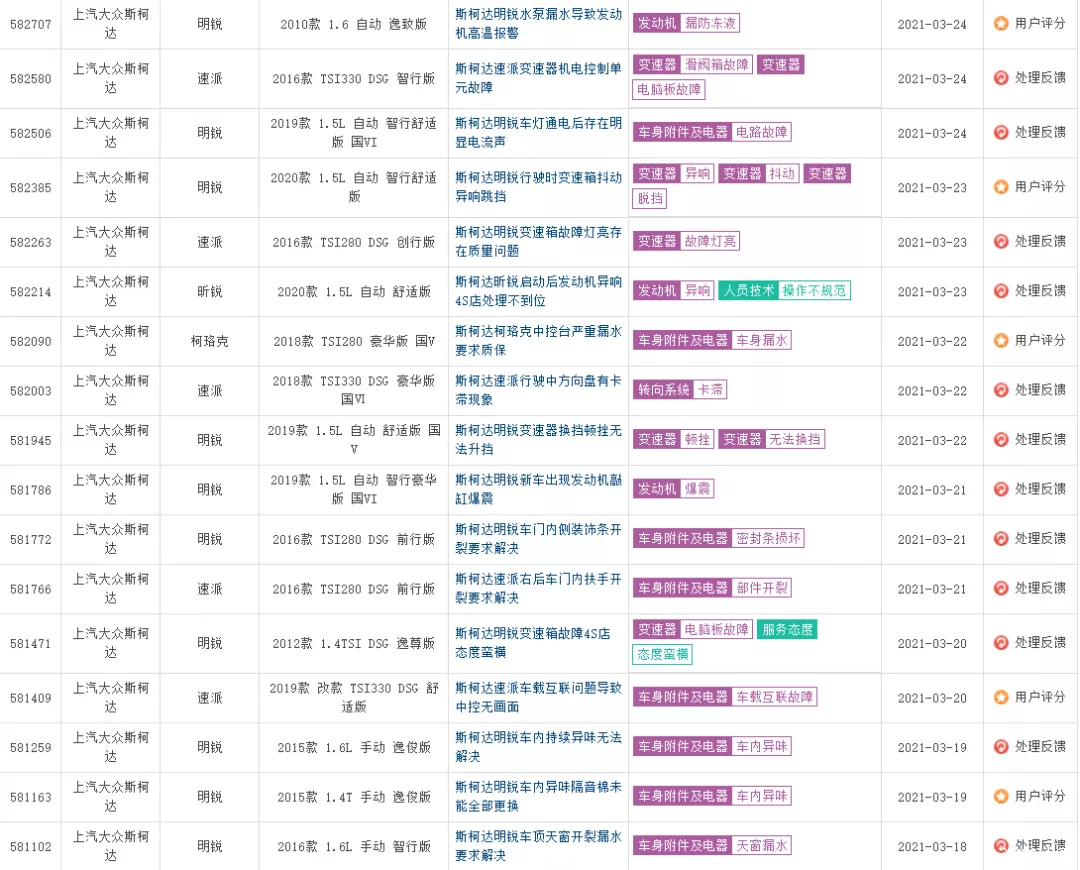Open complaint 斯柯达明锐新车出现发动机敲缸爆震
This screenshot has height=870, width=1080.
click(x=538, y=489)
